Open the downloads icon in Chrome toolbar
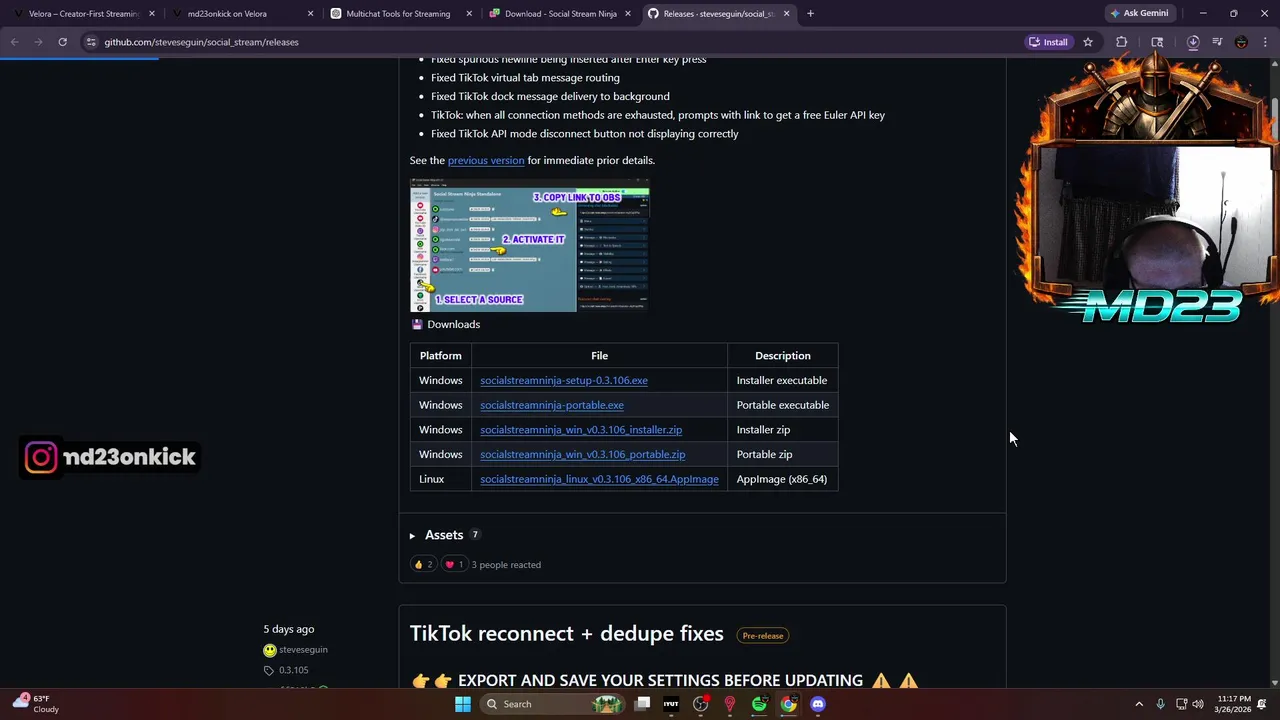 tap(1193, 42)
